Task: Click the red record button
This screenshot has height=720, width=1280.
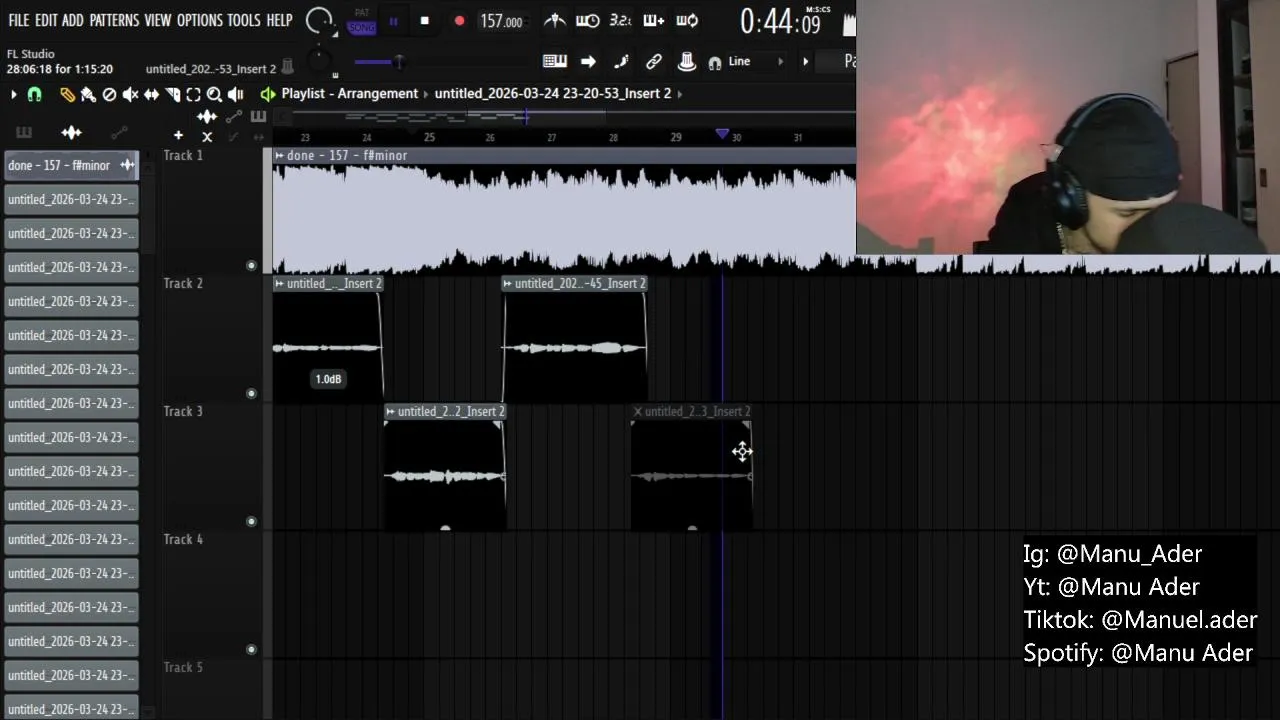Action: pos(459,21)
